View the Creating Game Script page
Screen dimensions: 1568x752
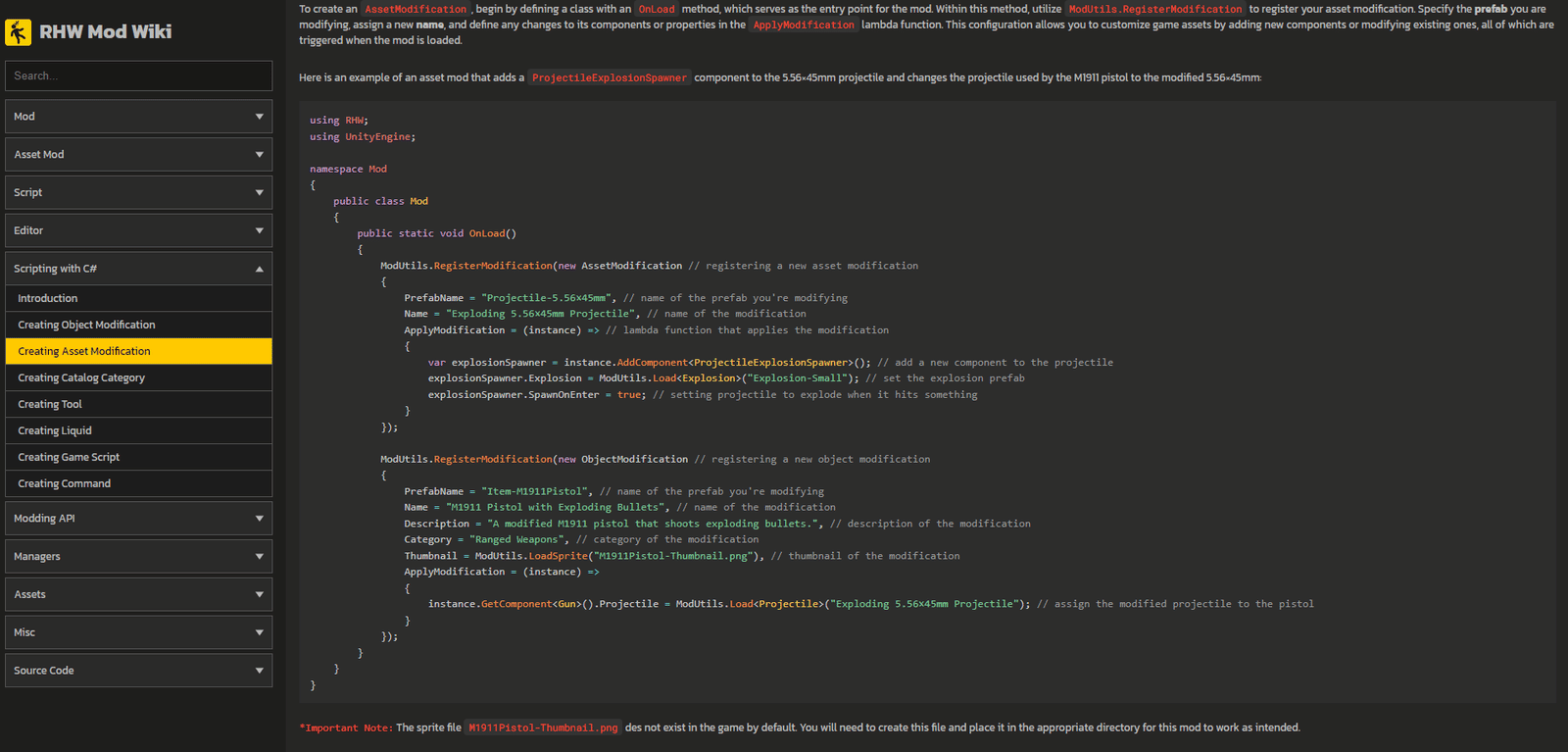(x=138, y=457)
